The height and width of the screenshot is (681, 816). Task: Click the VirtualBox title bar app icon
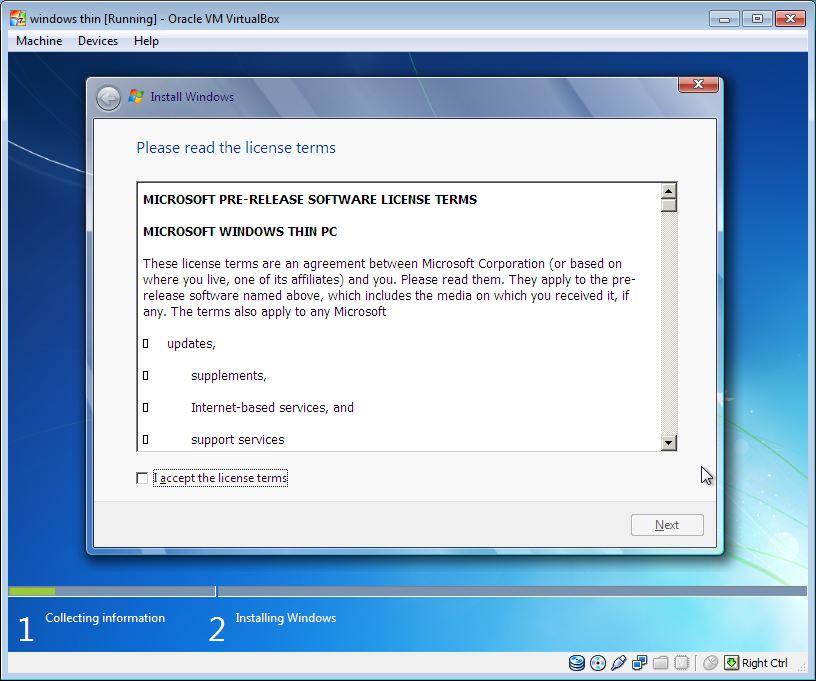tap(18, 19)
